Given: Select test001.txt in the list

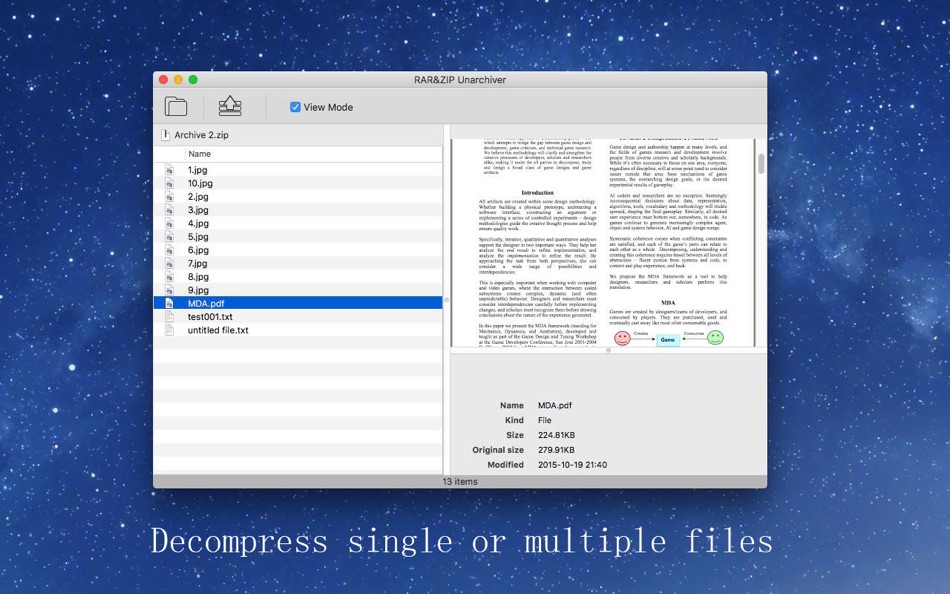Looking at the screenshot, I should (x=298, y=316).
